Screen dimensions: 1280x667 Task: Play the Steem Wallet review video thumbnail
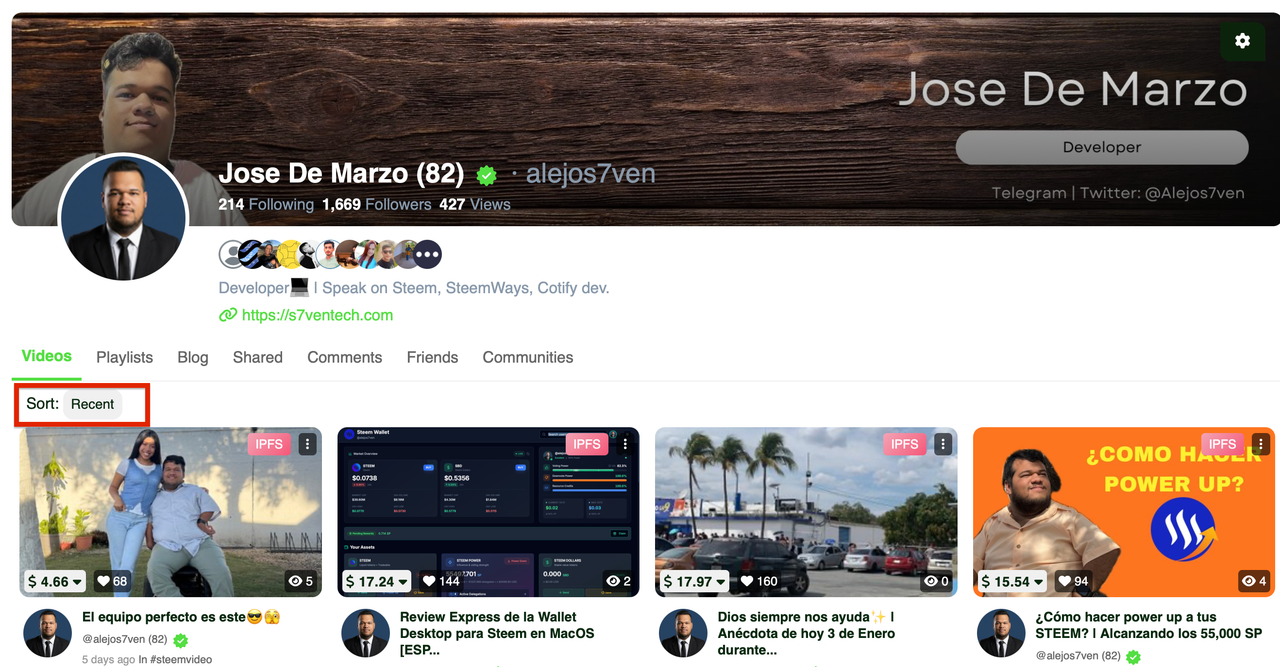[488, 512]
